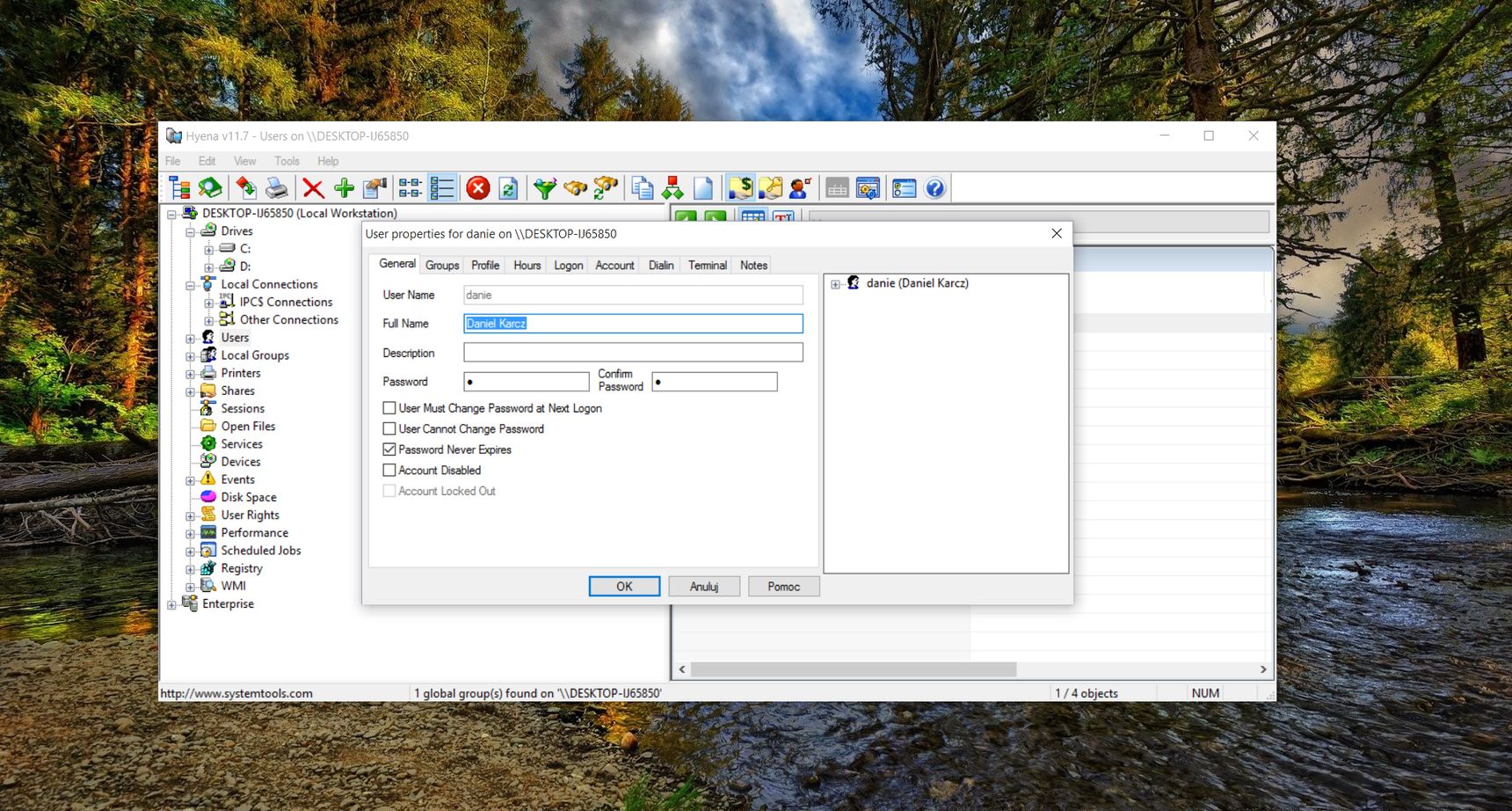
Task: Select Open Files in the tree
Action: 248,427
